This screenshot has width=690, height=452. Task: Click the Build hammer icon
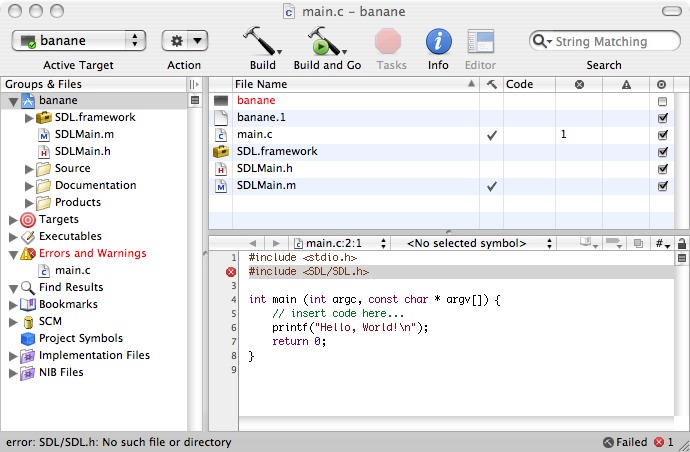262,41
